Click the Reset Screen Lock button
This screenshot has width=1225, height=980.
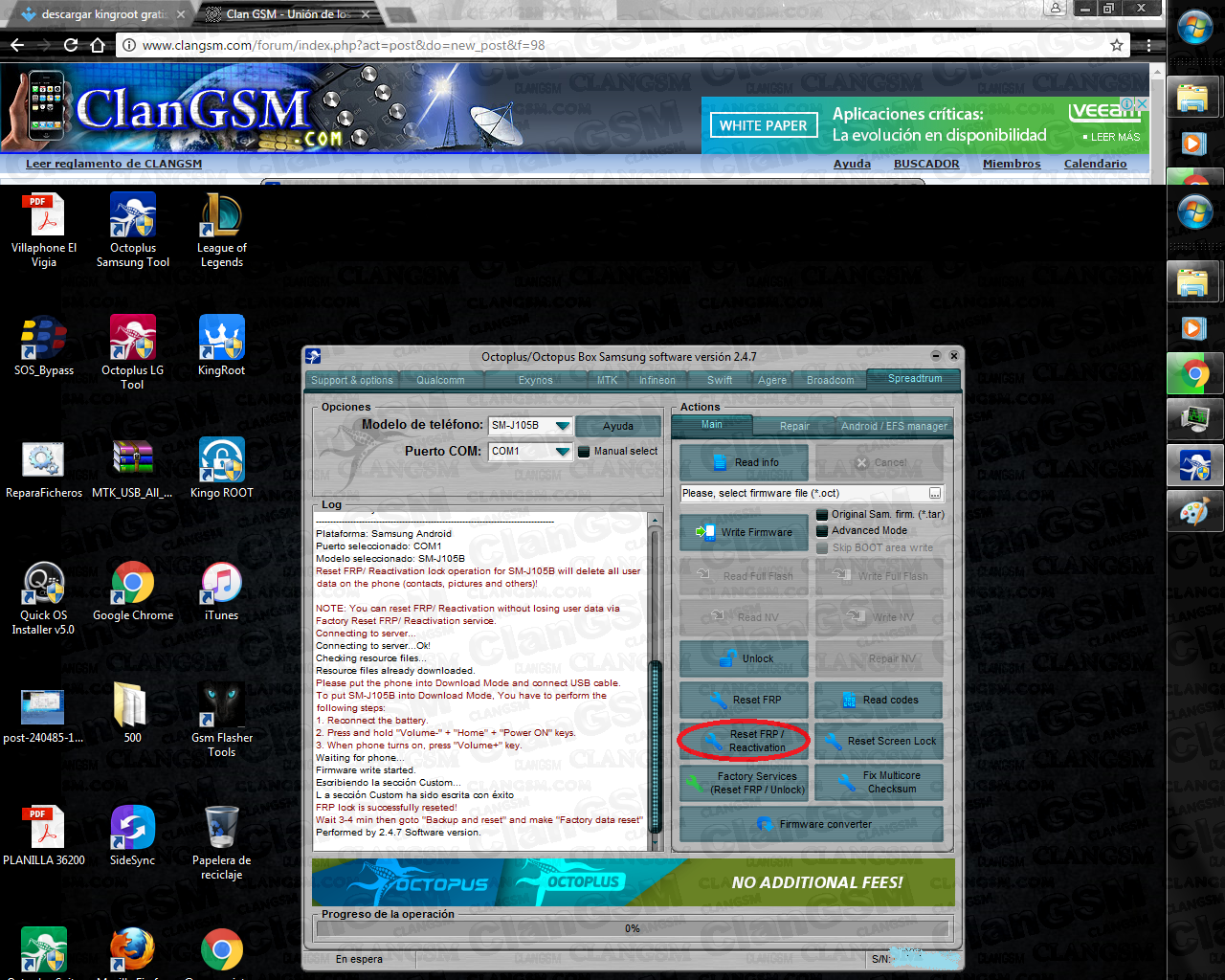pos(880,741)
